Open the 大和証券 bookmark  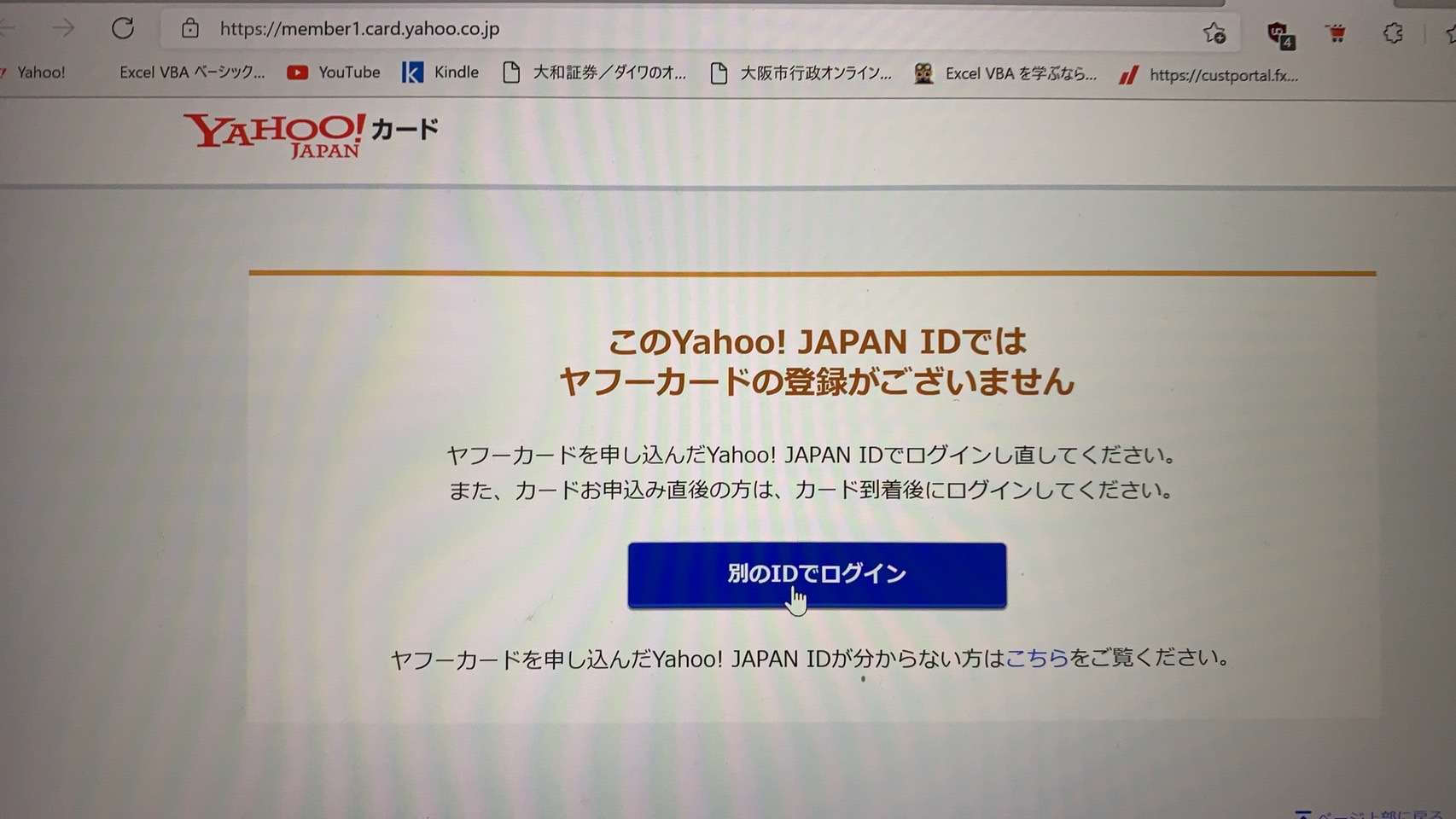594,73
